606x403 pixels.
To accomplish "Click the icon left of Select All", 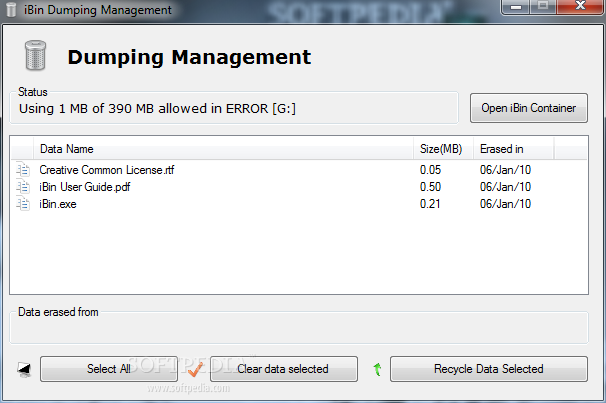I will coord(24,369).
